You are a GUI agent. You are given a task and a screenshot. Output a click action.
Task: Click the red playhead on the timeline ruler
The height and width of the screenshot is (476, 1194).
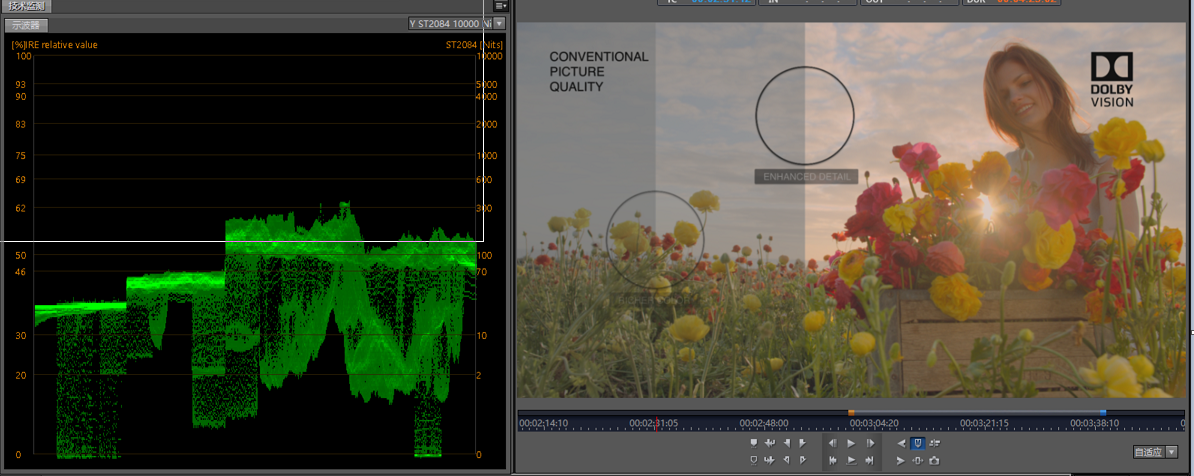656,423
